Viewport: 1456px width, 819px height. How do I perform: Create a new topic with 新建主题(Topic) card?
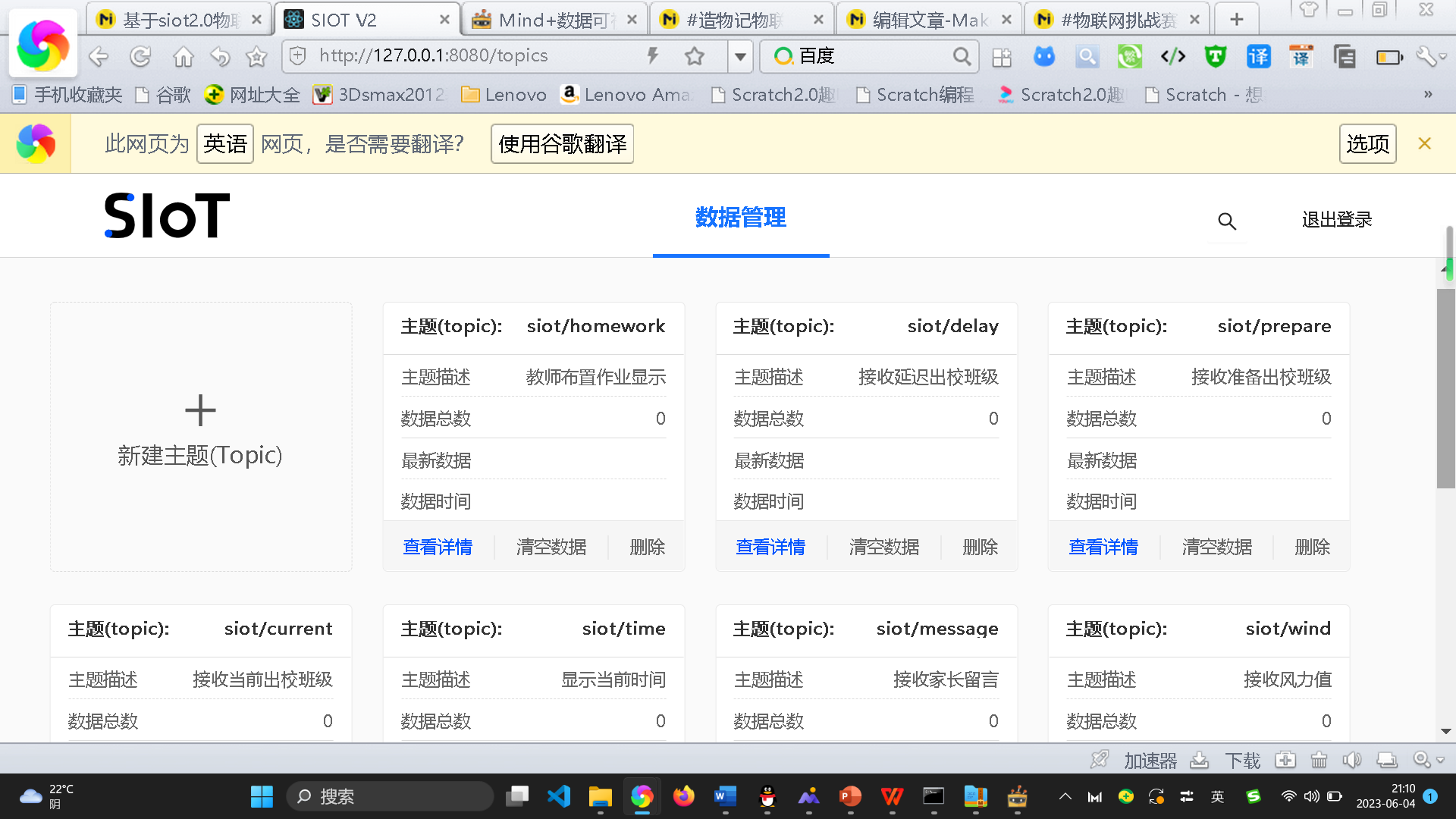(201, 436)
